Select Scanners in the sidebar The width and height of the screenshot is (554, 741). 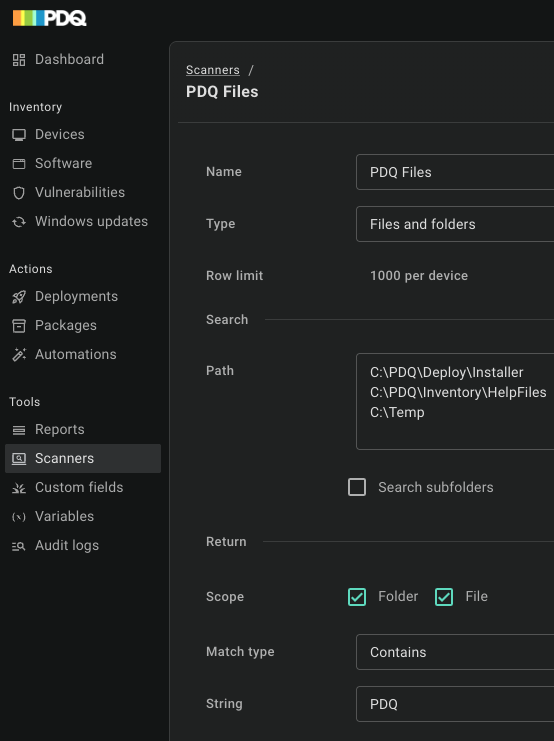(x=83, y=458)
